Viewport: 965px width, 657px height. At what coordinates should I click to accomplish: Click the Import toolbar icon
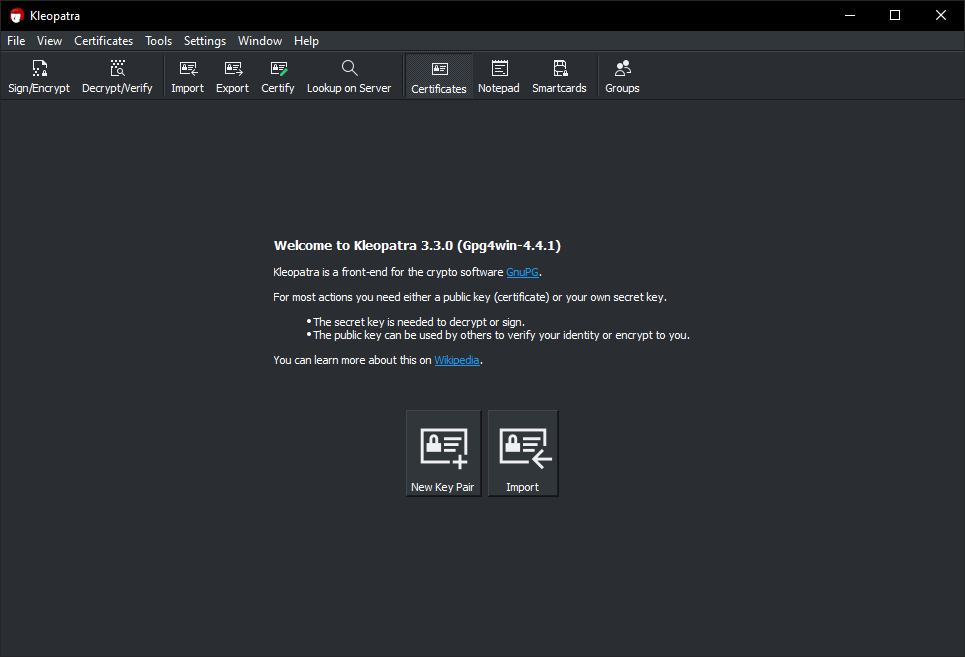187,76
